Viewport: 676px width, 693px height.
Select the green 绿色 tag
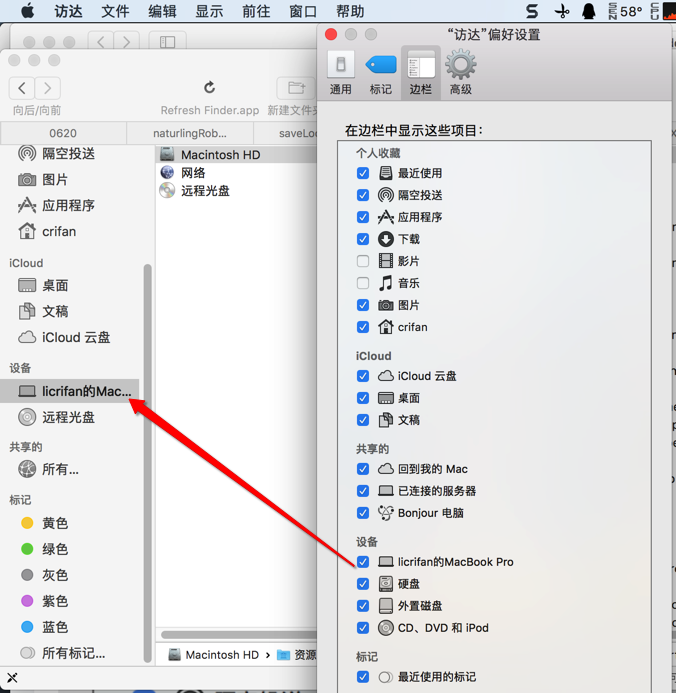44,549
